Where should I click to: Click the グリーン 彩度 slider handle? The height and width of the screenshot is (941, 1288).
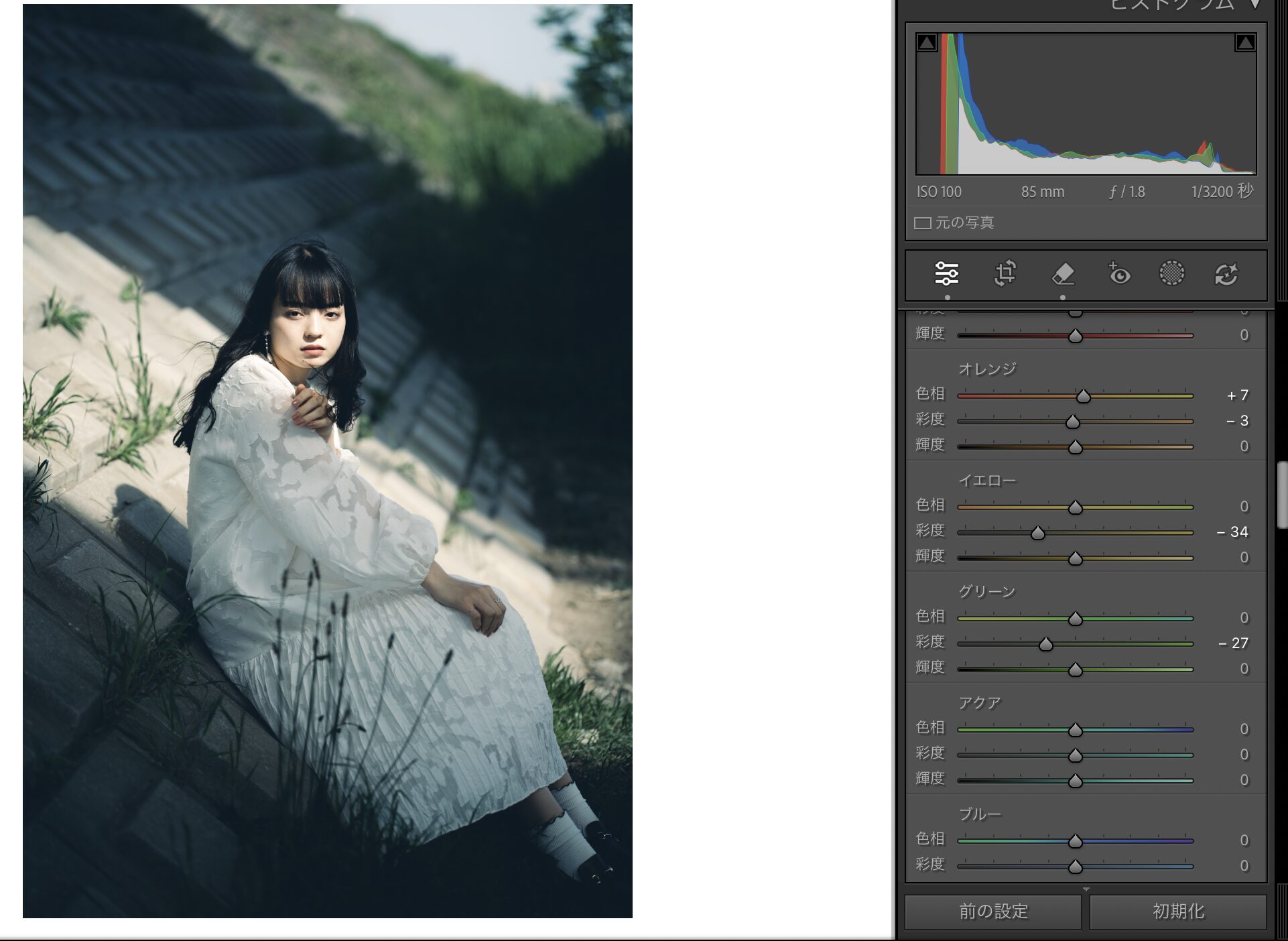1045,644
